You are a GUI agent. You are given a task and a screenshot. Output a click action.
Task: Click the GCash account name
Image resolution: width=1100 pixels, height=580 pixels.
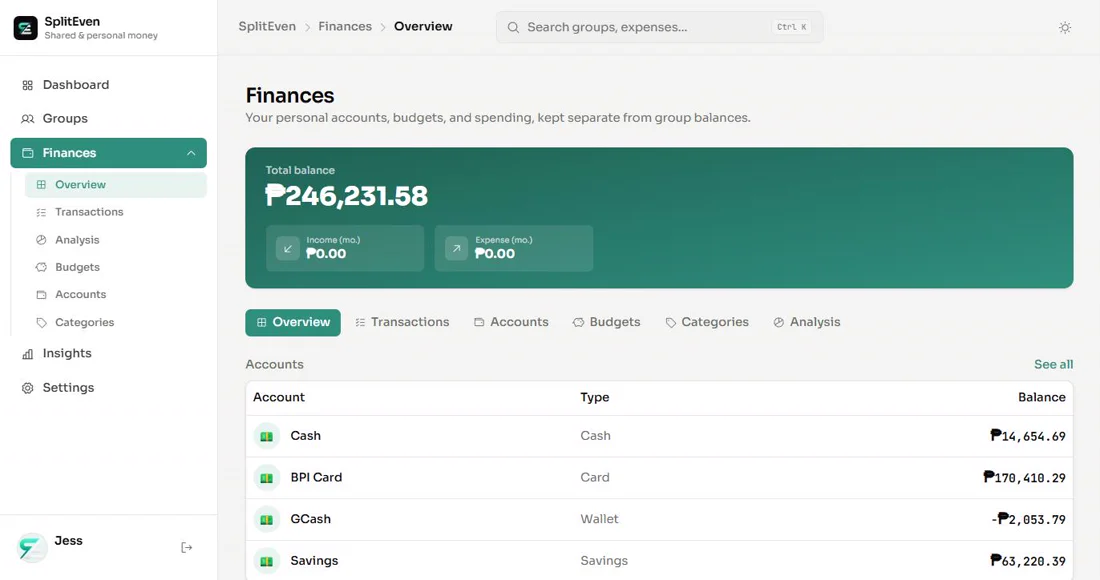pyautogui.click(x=310, y=520)
